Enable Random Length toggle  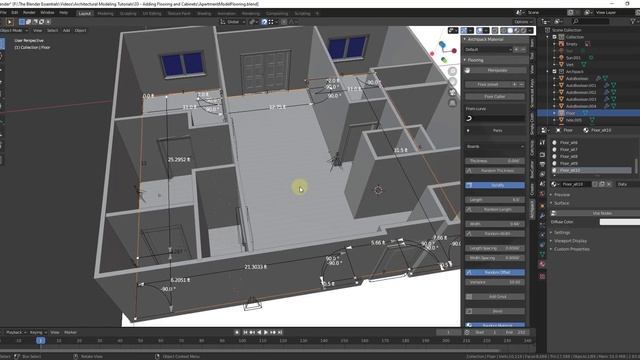[x=495, y=209]
